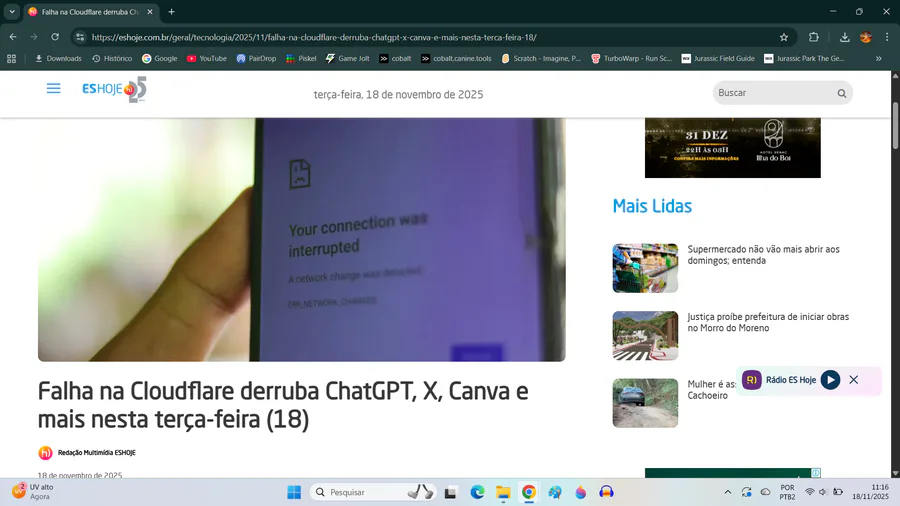Open the Jurassic Park The Ge... bookmark

click(804, 59)
